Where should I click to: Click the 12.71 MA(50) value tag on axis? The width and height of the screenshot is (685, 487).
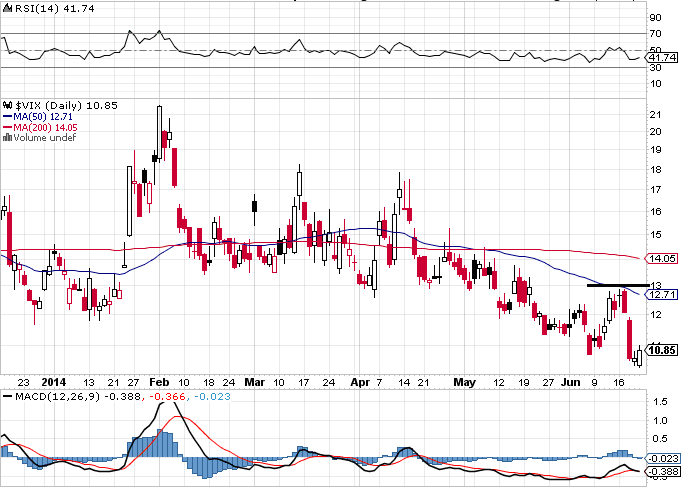pos(663,295)
